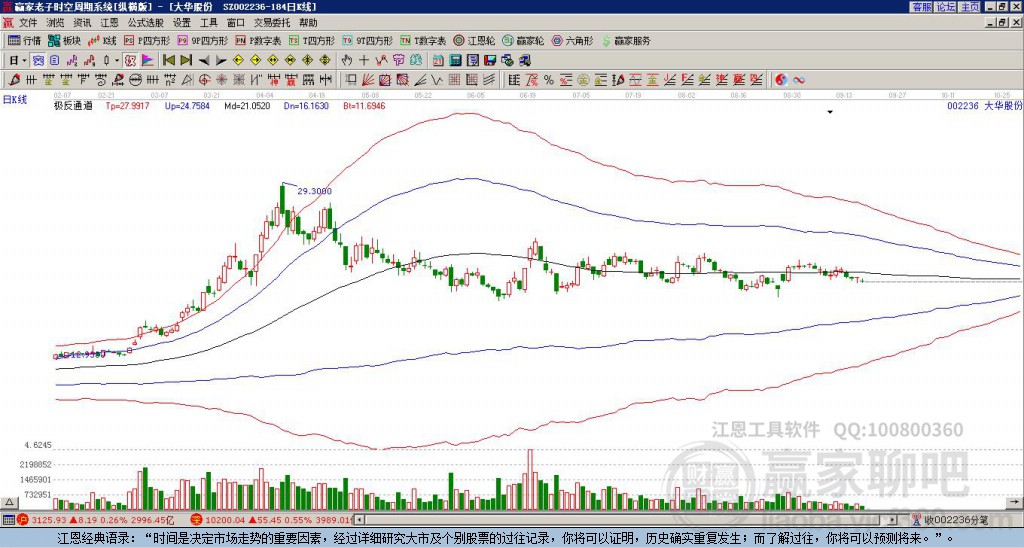
Task: Open the 9P四方形 tool
Action: pos(203,40)
